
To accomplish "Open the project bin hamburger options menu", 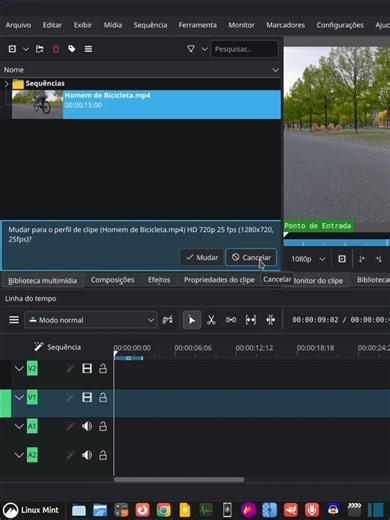I will coord(88,49).
